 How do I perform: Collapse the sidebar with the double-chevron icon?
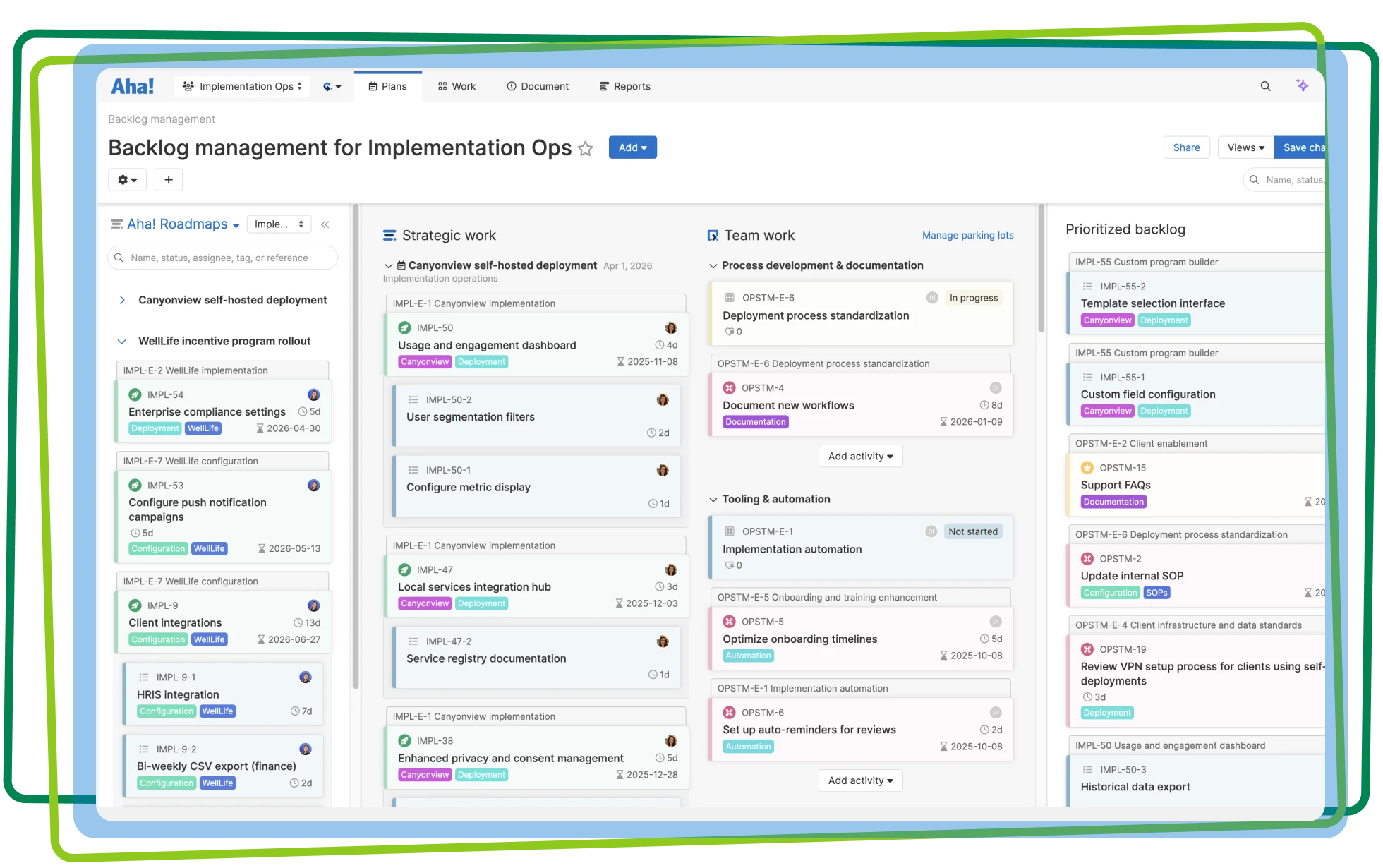click(325, 224)
